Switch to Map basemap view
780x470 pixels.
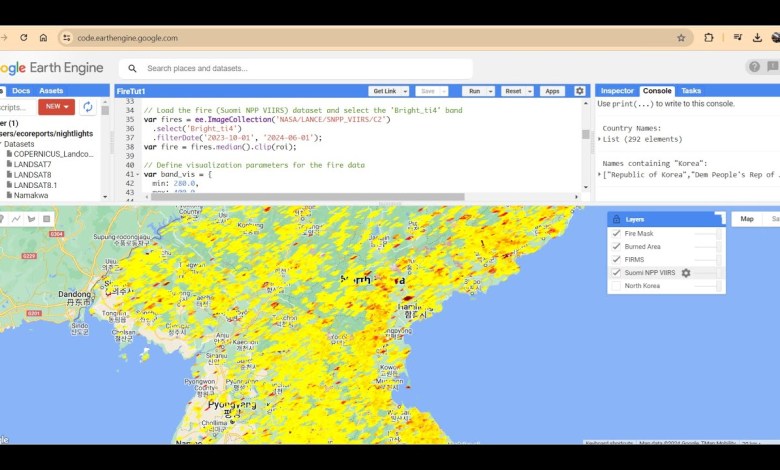coord(747,219)
